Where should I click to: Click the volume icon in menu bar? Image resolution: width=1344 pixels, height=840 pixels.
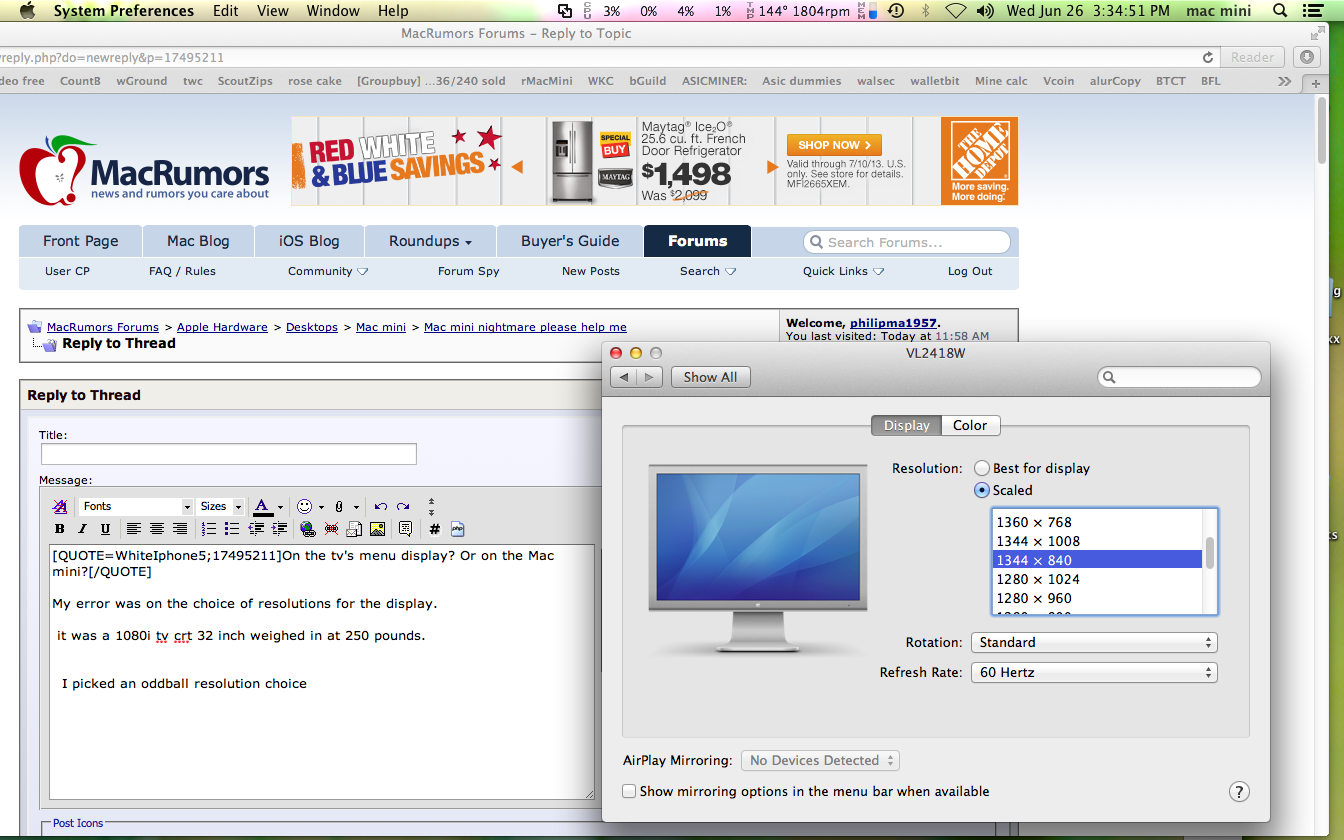(x=985, y=11)
